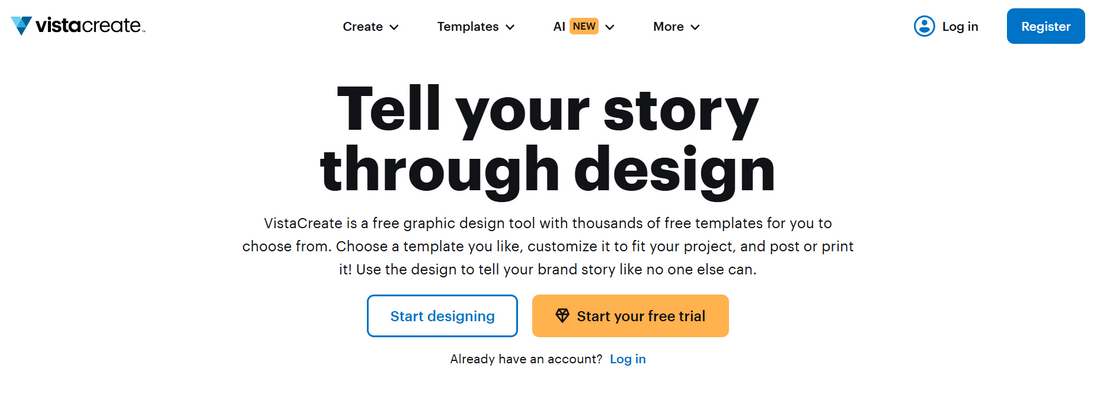Click the diamond icon on the trial button
This screenshot has height=403, width=1100.
(562, 316)
